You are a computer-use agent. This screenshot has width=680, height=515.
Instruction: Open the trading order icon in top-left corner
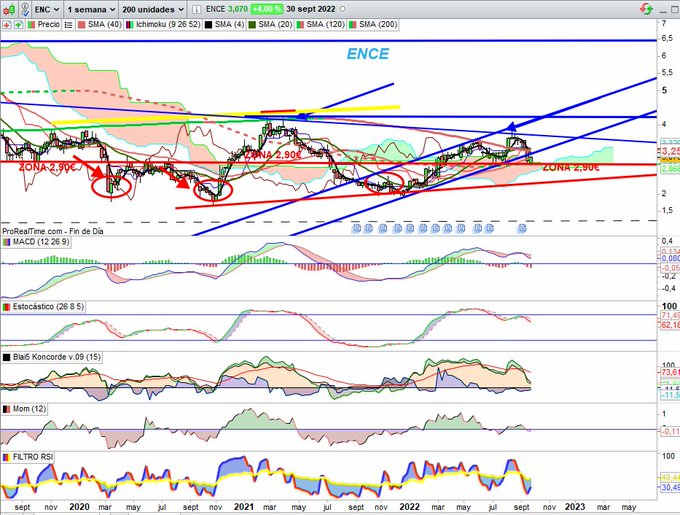pos(9,9)
